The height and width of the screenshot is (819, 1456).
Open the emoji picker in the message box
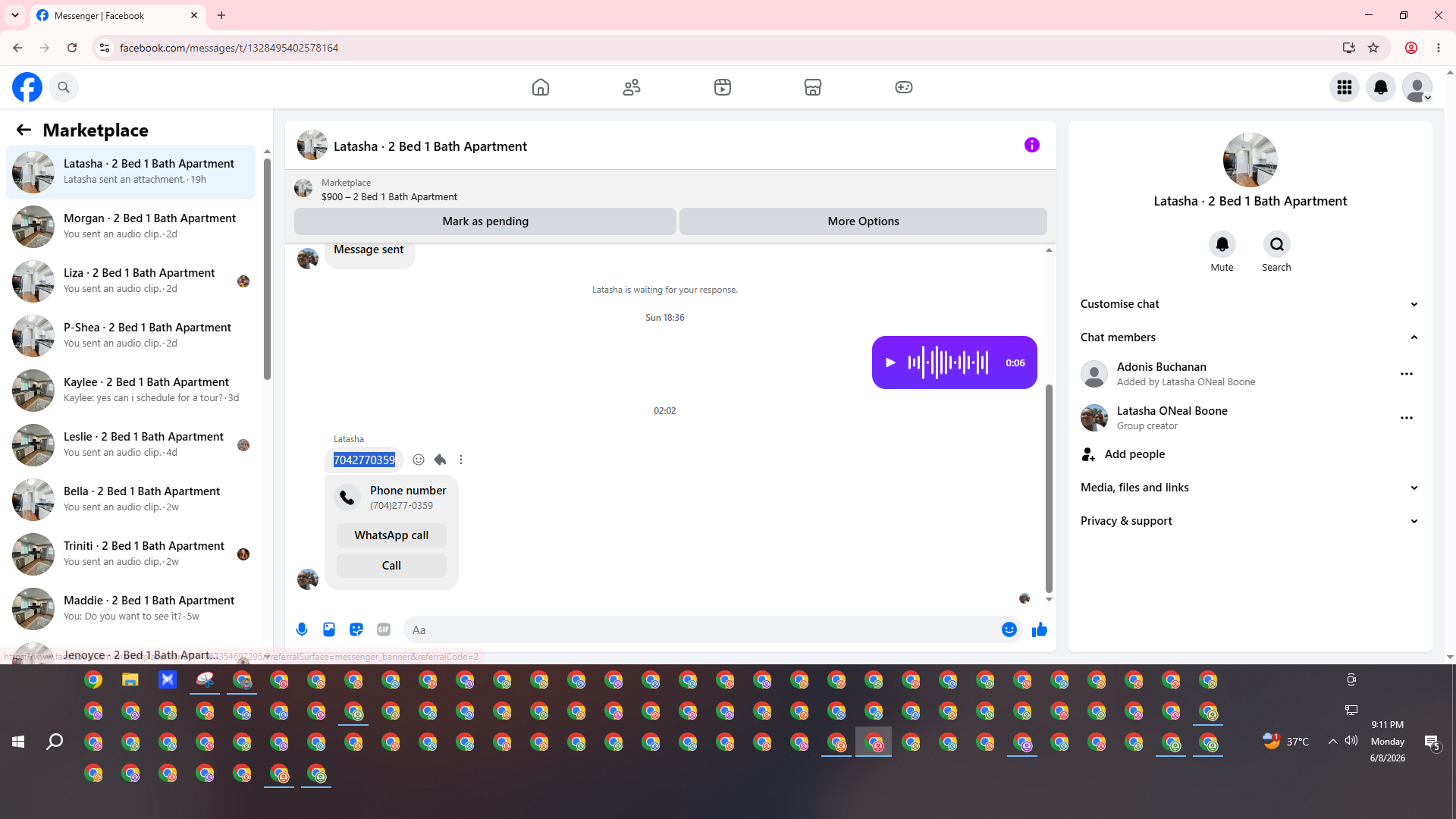click(1009, 629)
